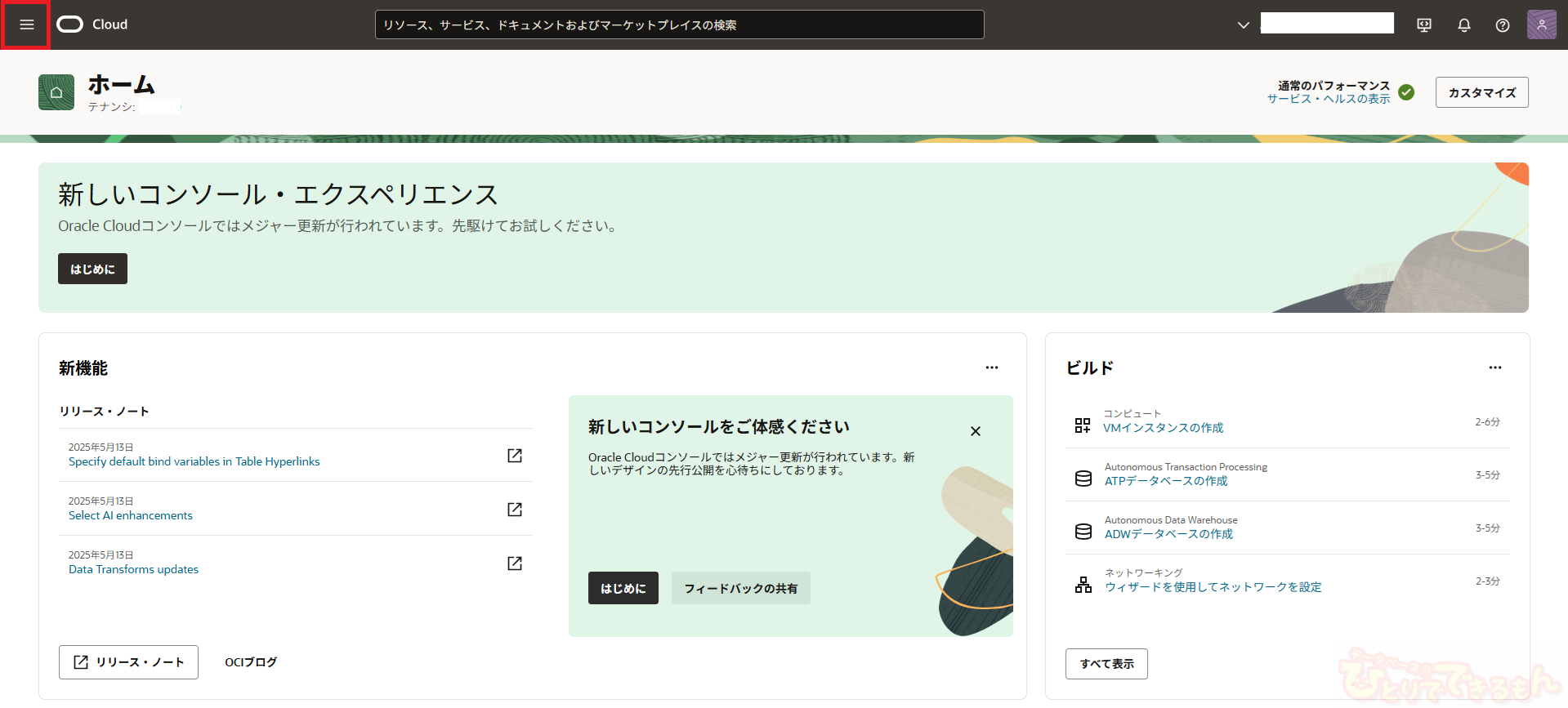
Task: Open the サービス・ヘルスの表示 link
Action: [x=1329, y=99]
